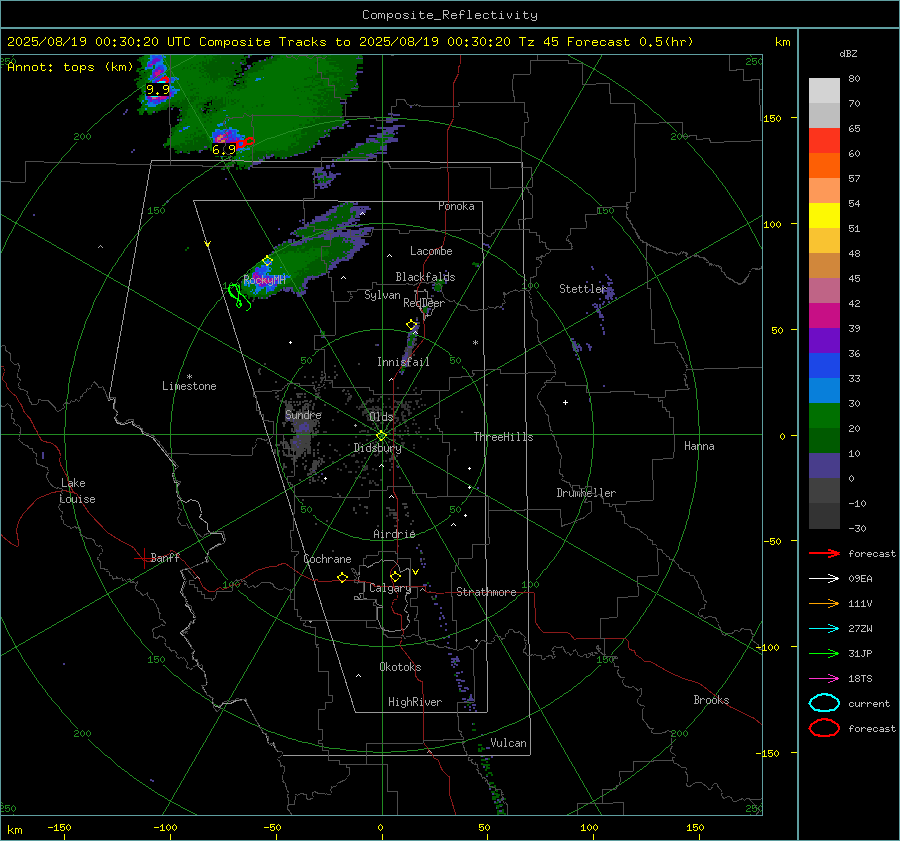Click the Didsbury label
The image size is (900, 841).
point(377,448)
